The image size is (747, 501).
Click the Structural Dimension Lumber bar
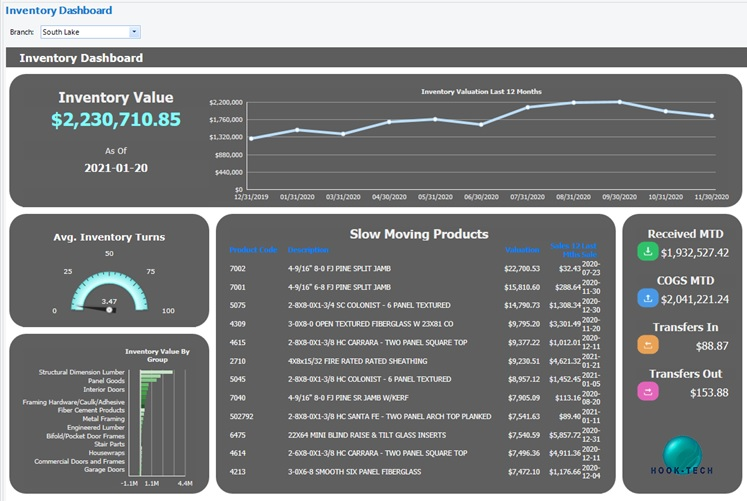[157, 372]
